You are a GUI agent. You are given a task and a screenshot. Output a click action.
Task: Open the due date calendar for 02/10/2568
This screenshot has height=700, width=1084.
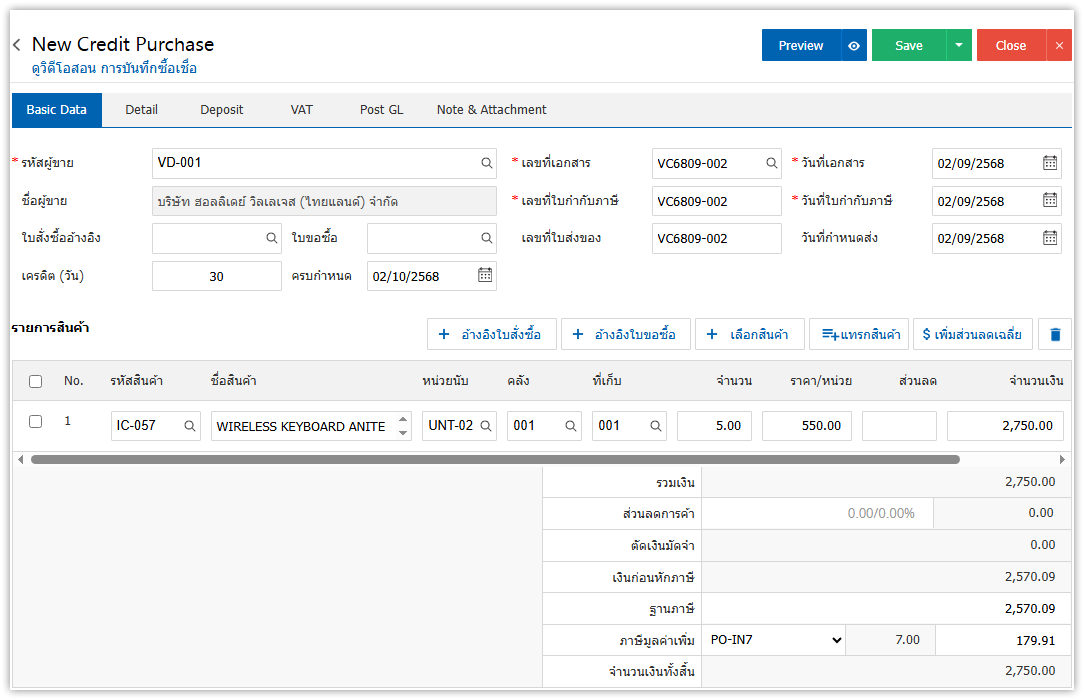click(484, 275)
